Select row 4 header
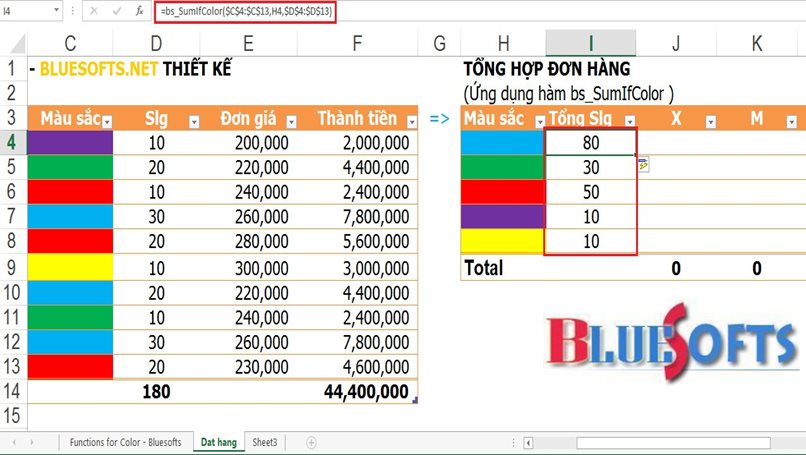 tap(13, 142)
